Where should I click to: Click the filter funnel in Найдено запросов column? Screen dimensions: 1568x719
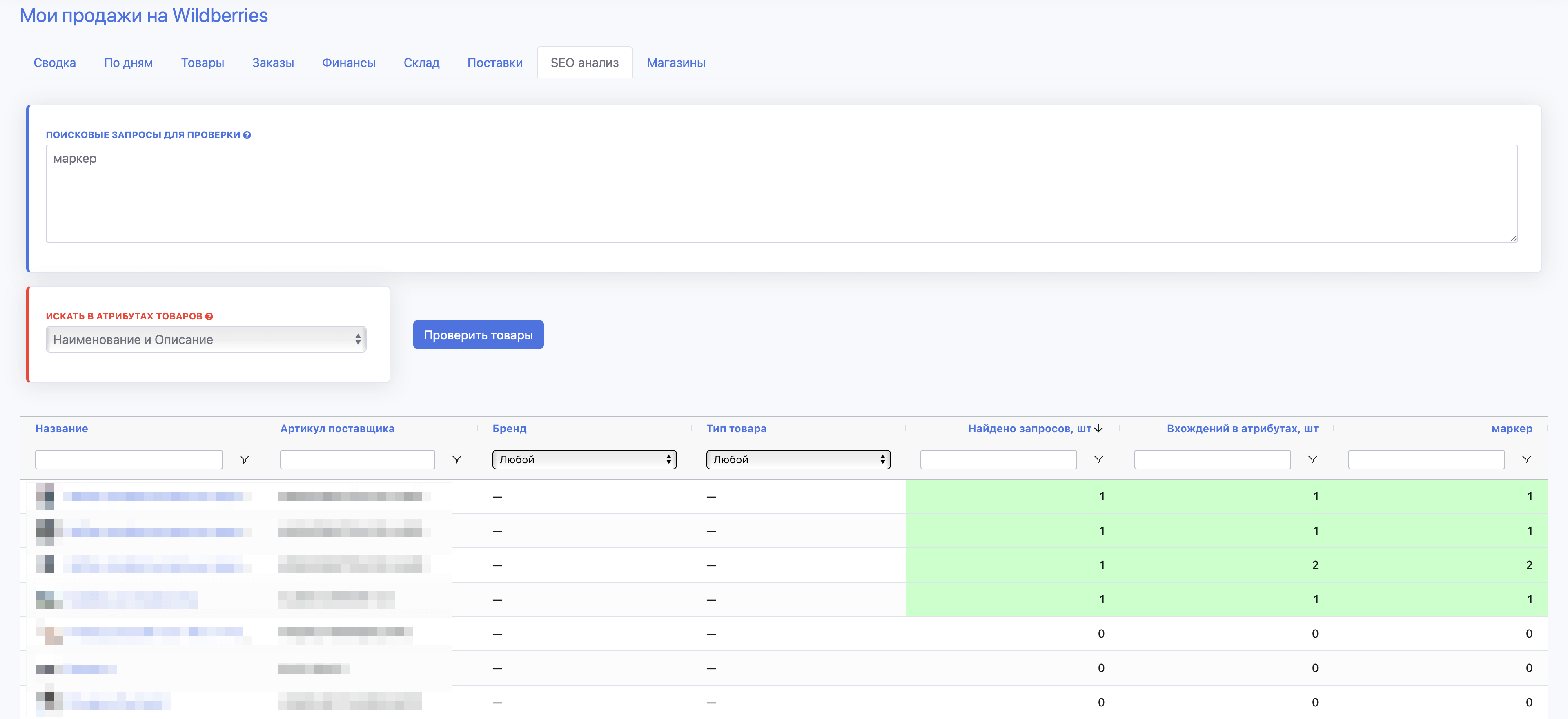1099,460
